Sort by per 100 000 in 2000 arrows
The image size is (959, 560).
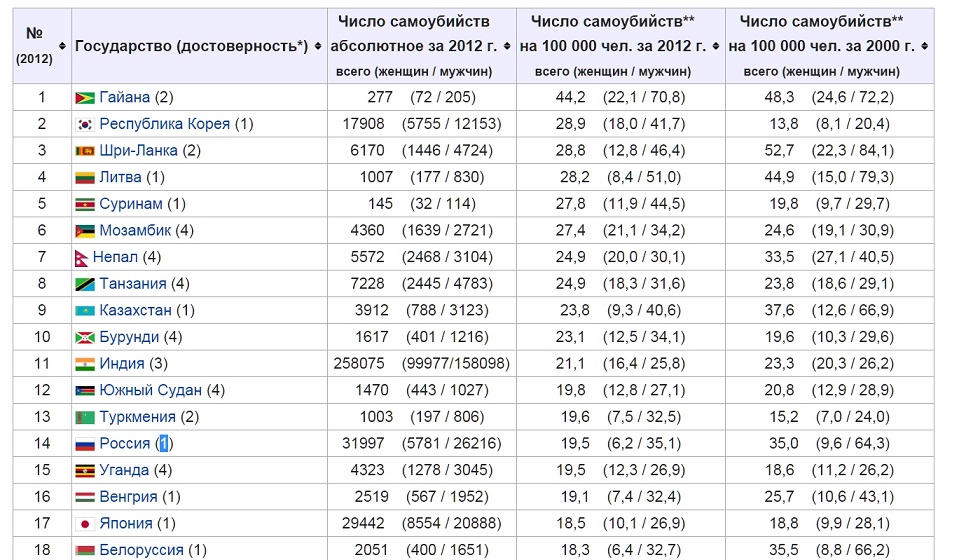tap(925, 46)
